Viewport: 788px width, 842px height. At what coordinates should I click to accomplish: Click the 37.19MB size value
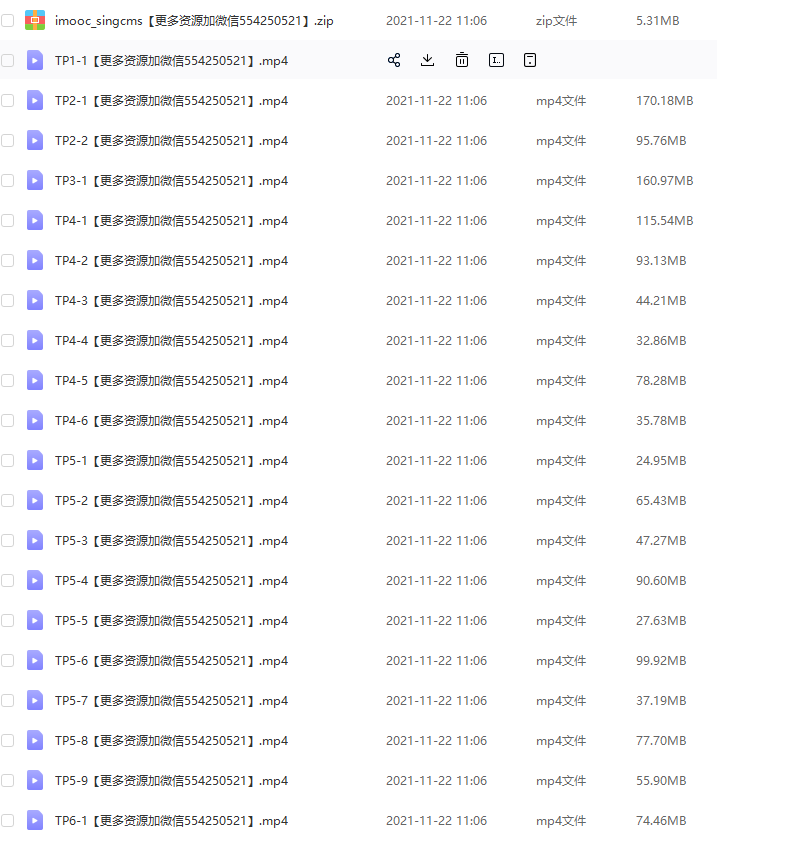[x=661, y=700]
